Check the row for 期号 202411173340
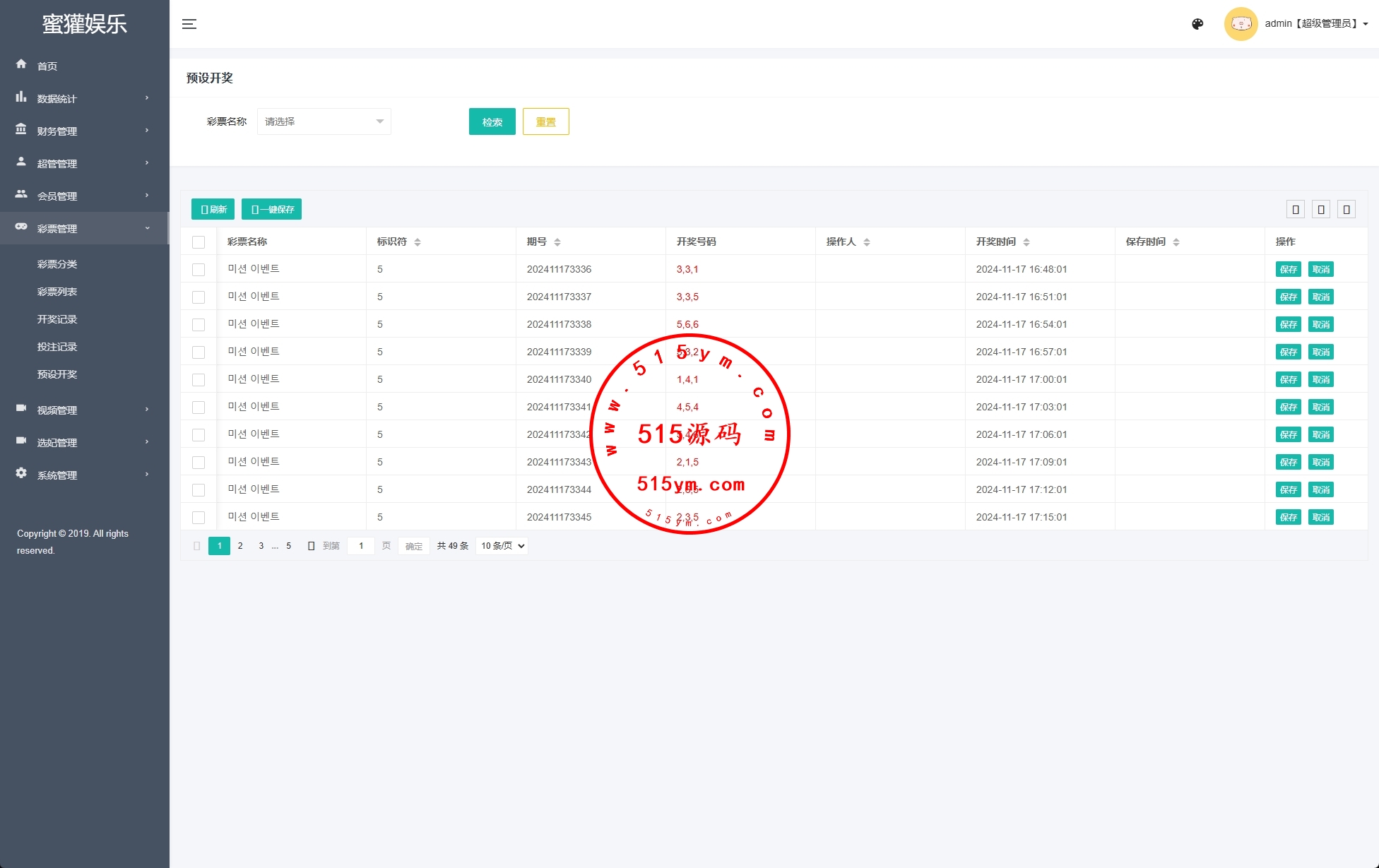This screenshot has height=868, width=1379. (199, 380)
